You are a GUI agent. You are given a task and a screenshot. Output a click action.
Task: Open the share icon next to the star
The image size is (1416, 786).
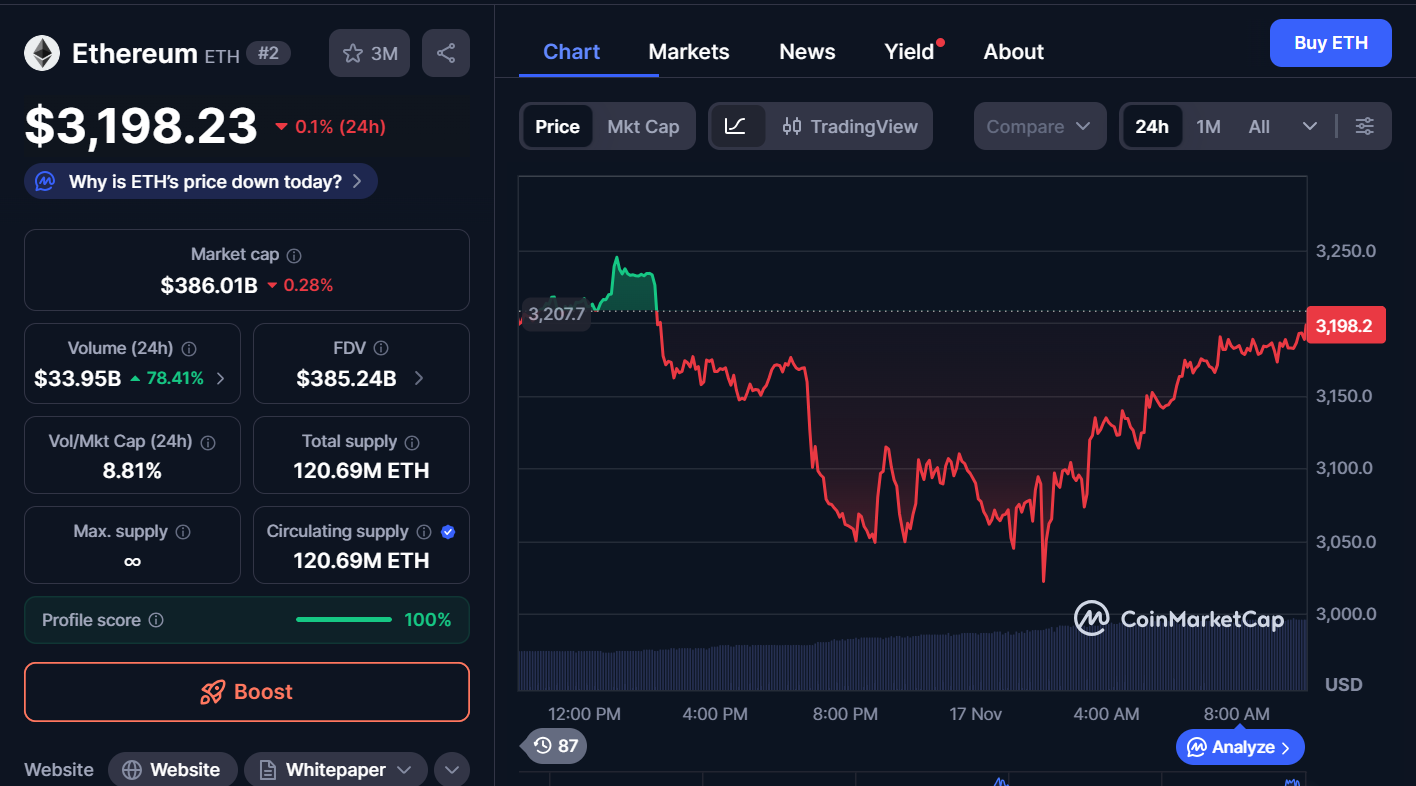(446, 52)
